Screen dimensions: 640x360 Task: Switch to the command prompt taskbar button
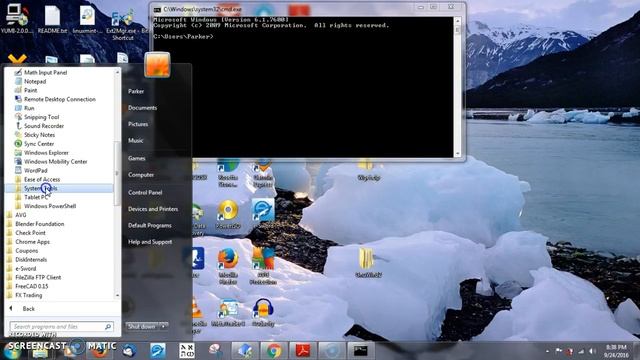coord(360,351)
